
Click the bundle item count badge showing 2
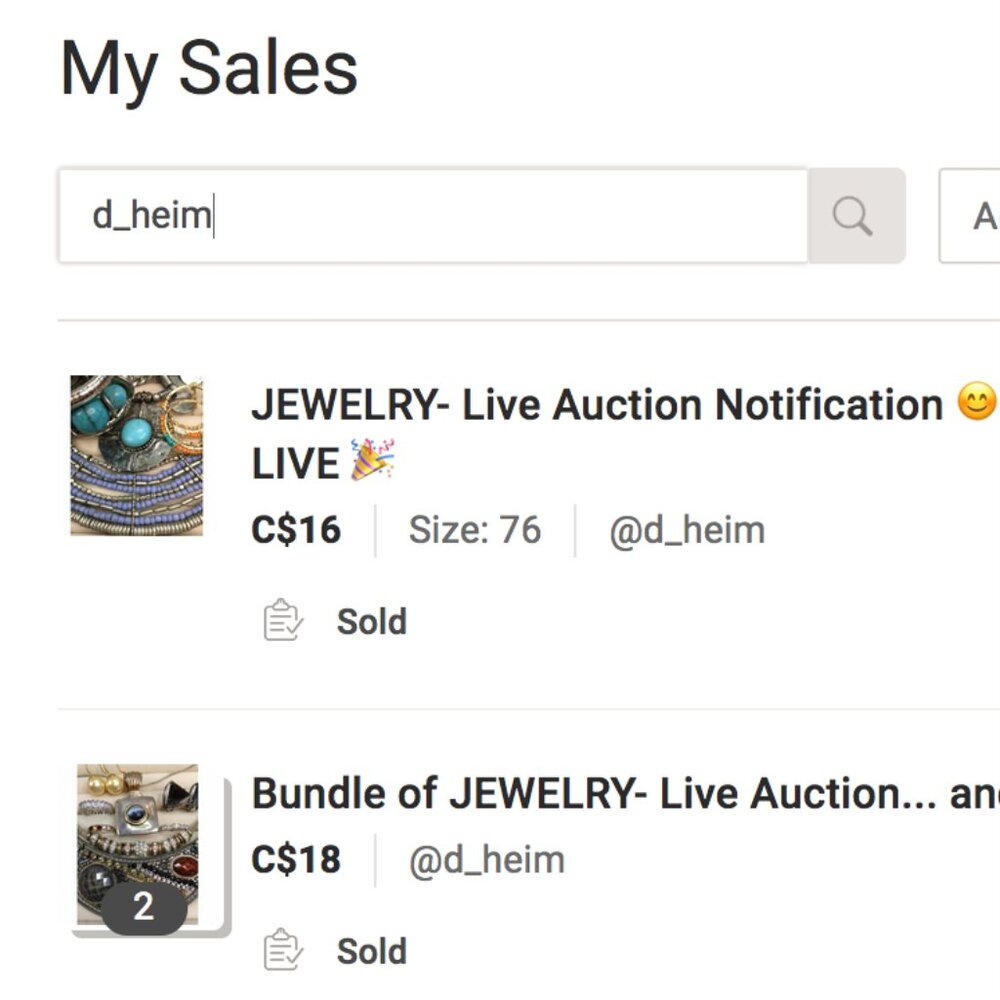(x=144, y=907)
